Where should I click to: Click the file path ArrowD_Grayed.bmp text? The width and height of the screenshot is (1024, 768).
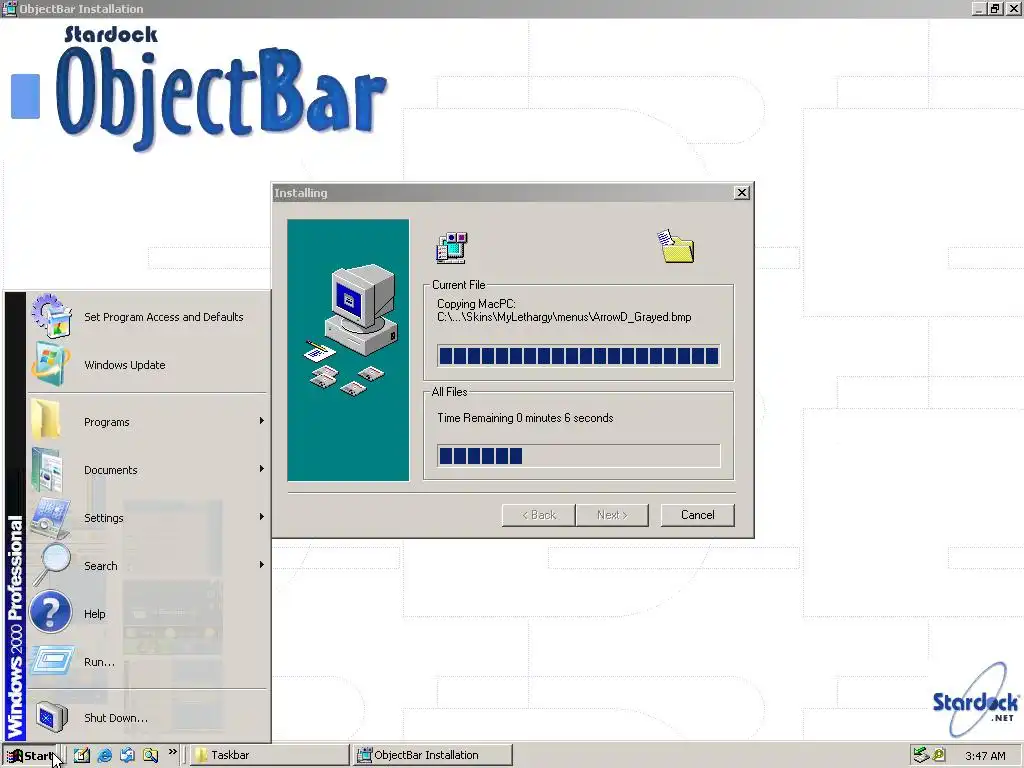click(564, 317)
